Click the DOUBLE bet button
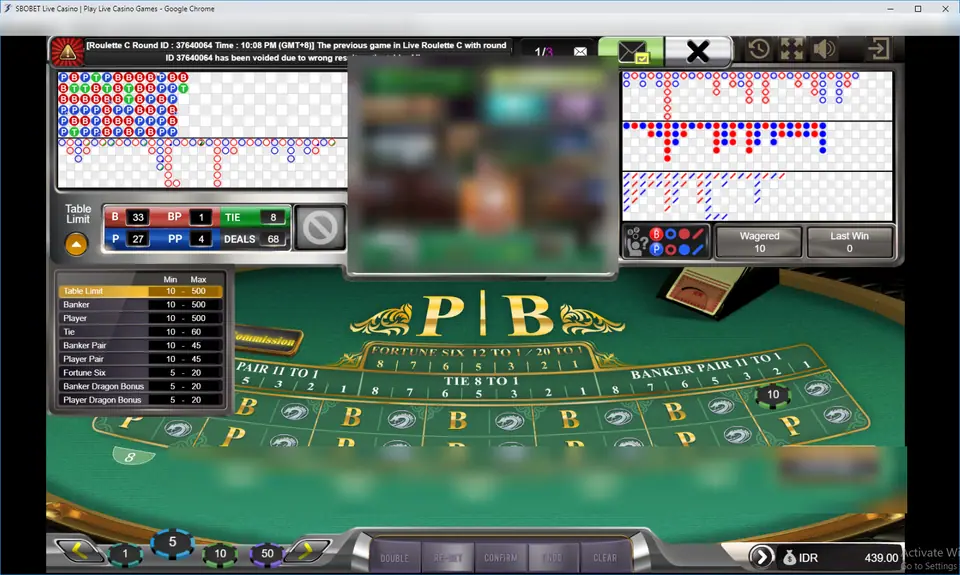Image resolution: width=960 pixels, height=575 pixels. [394, 558]
